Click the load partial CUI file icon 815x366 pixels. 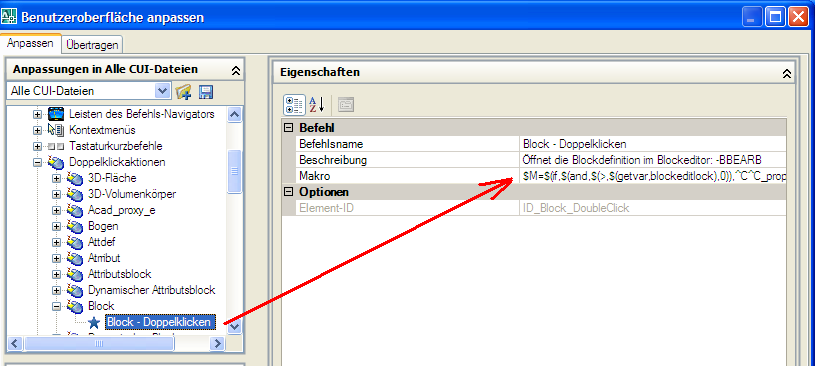pyautogui.click(x=183, y=92)
